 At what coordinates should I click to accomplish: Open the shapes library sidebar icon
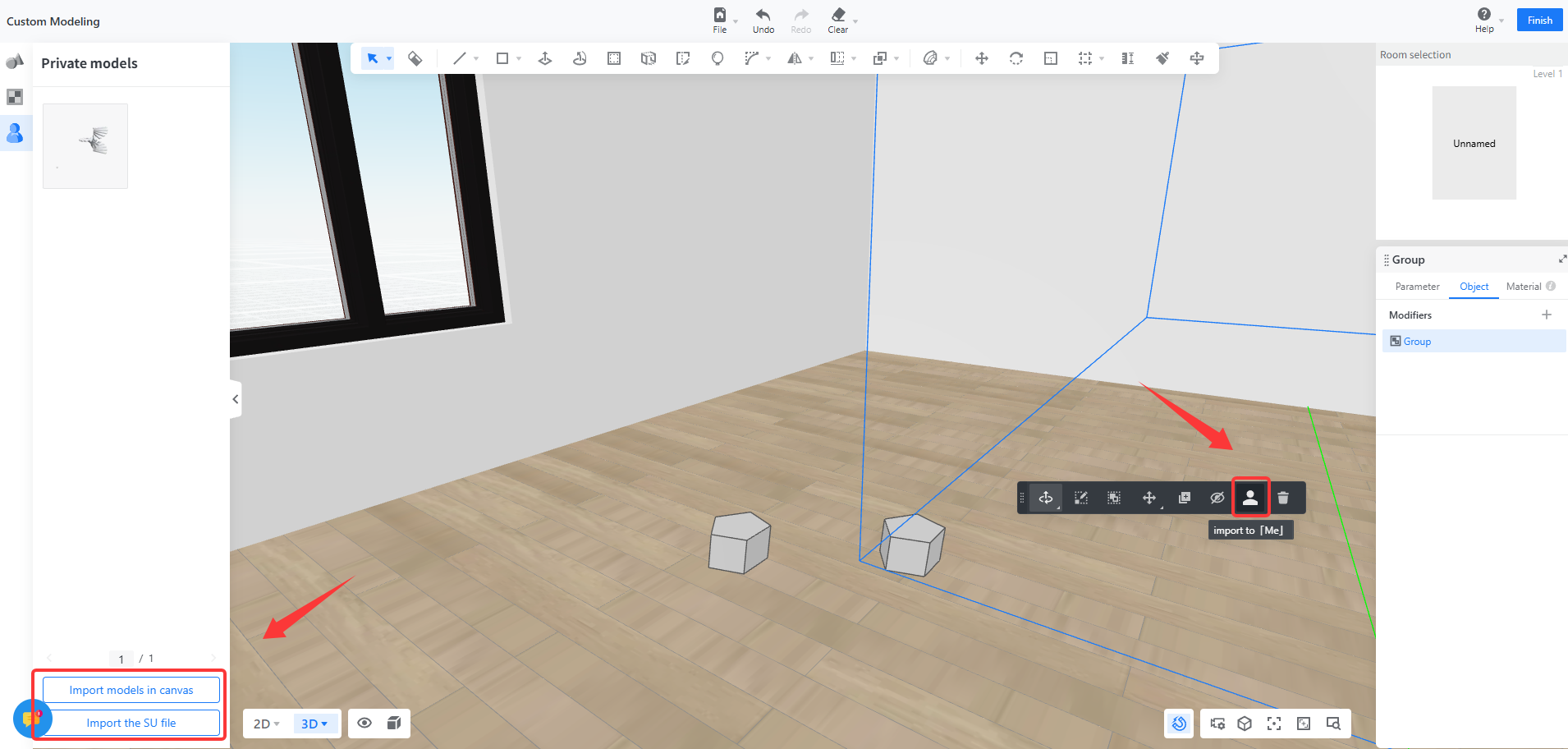15,62
